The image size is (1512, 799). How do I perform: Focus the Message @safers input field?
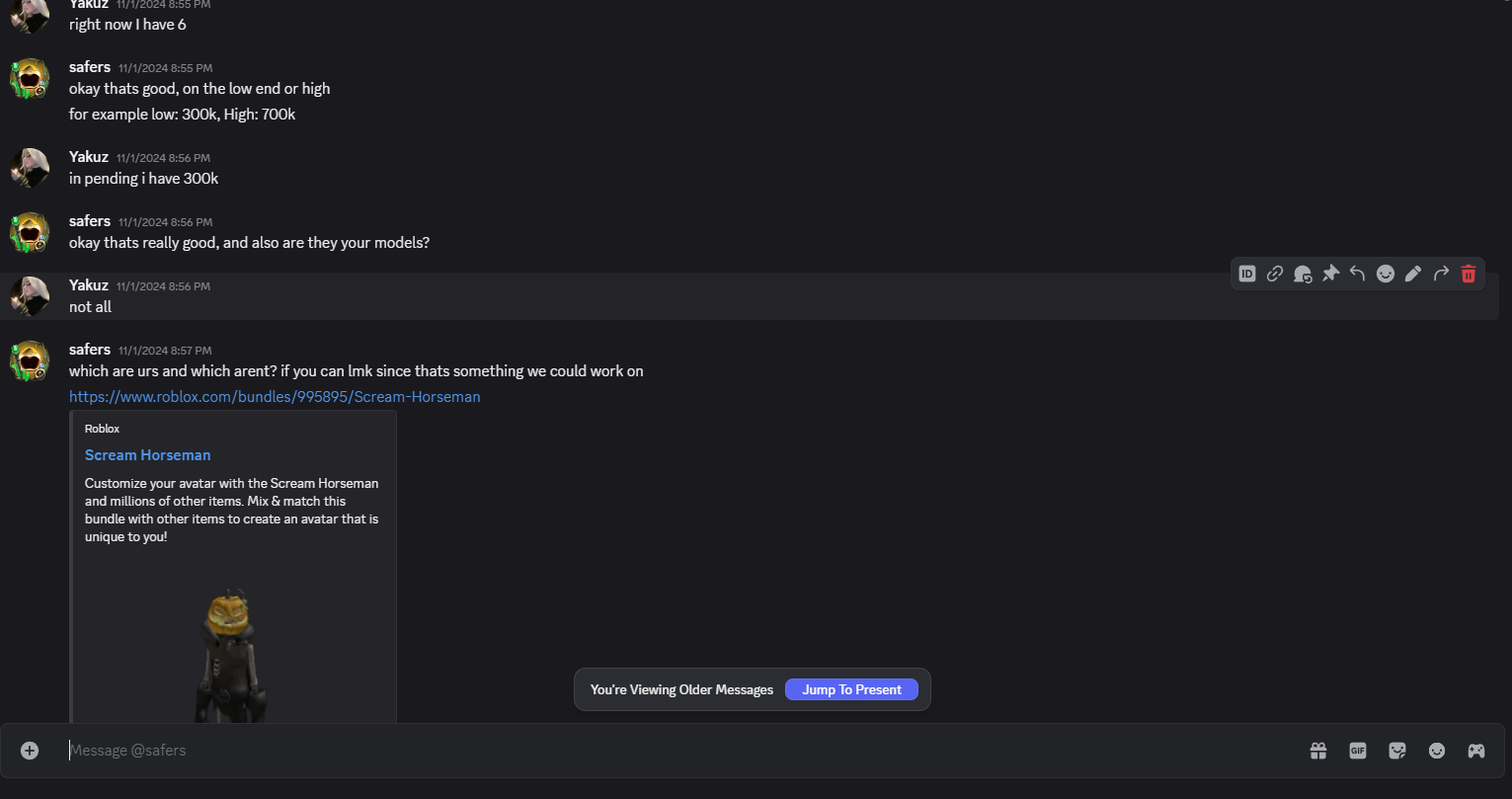pos(593,751)
